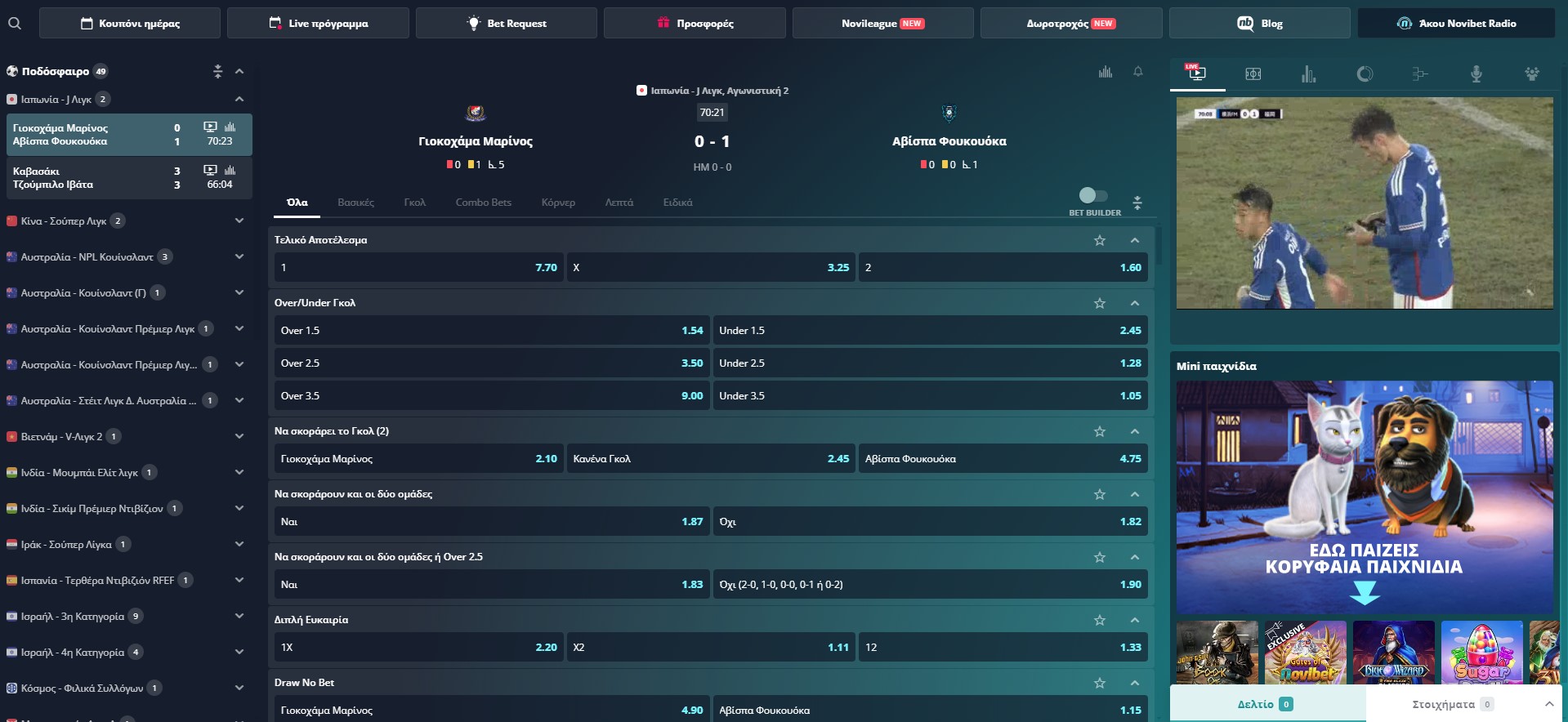Screen dimensions: 1568x722
Task: Open Live πρόγραμμα from the top bar
Action: [318, 23]
